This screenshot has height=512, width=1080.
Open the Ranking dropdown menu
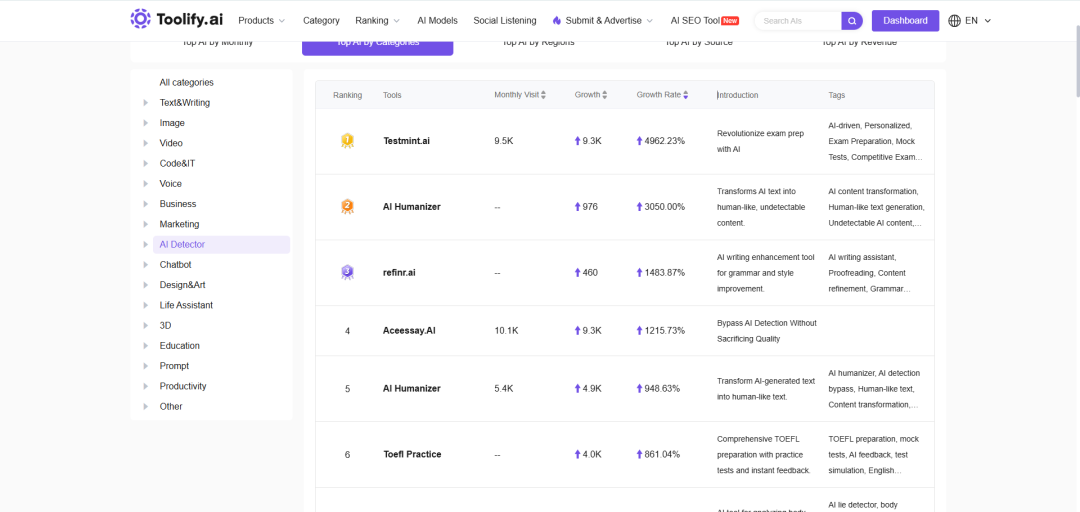pos(378,21)
